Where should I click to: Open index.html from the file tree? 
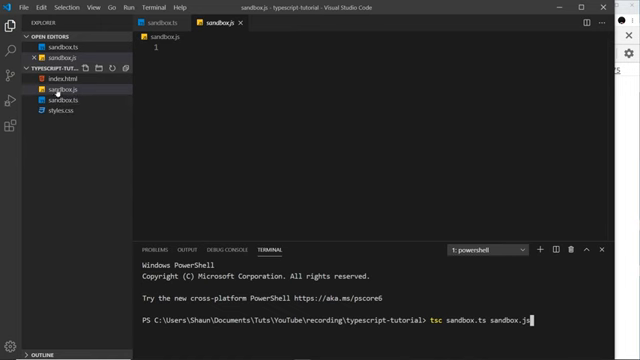tap(77, 79)
